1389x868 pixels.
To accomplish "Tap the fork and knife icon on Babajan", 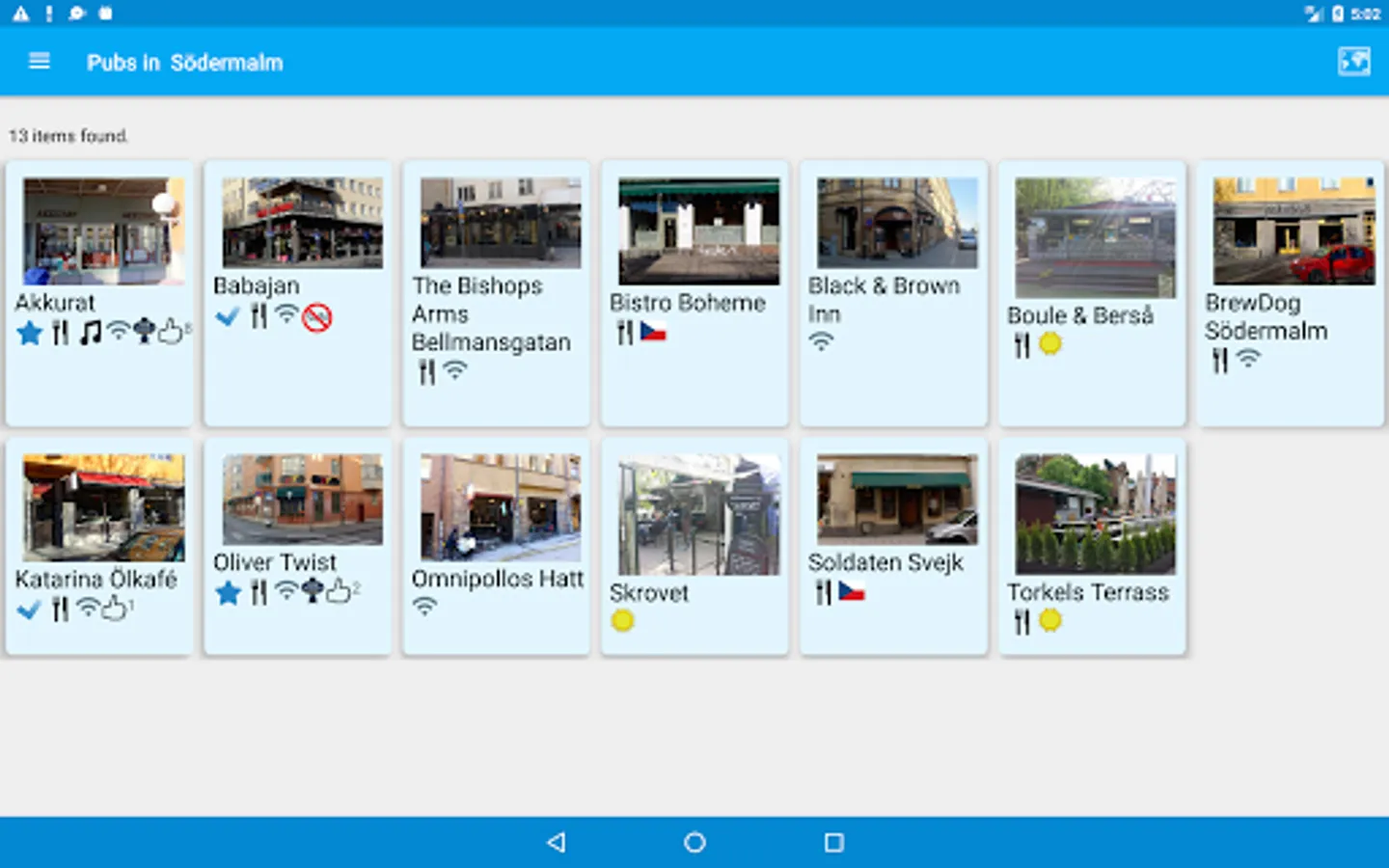I will tap(259, 315).
